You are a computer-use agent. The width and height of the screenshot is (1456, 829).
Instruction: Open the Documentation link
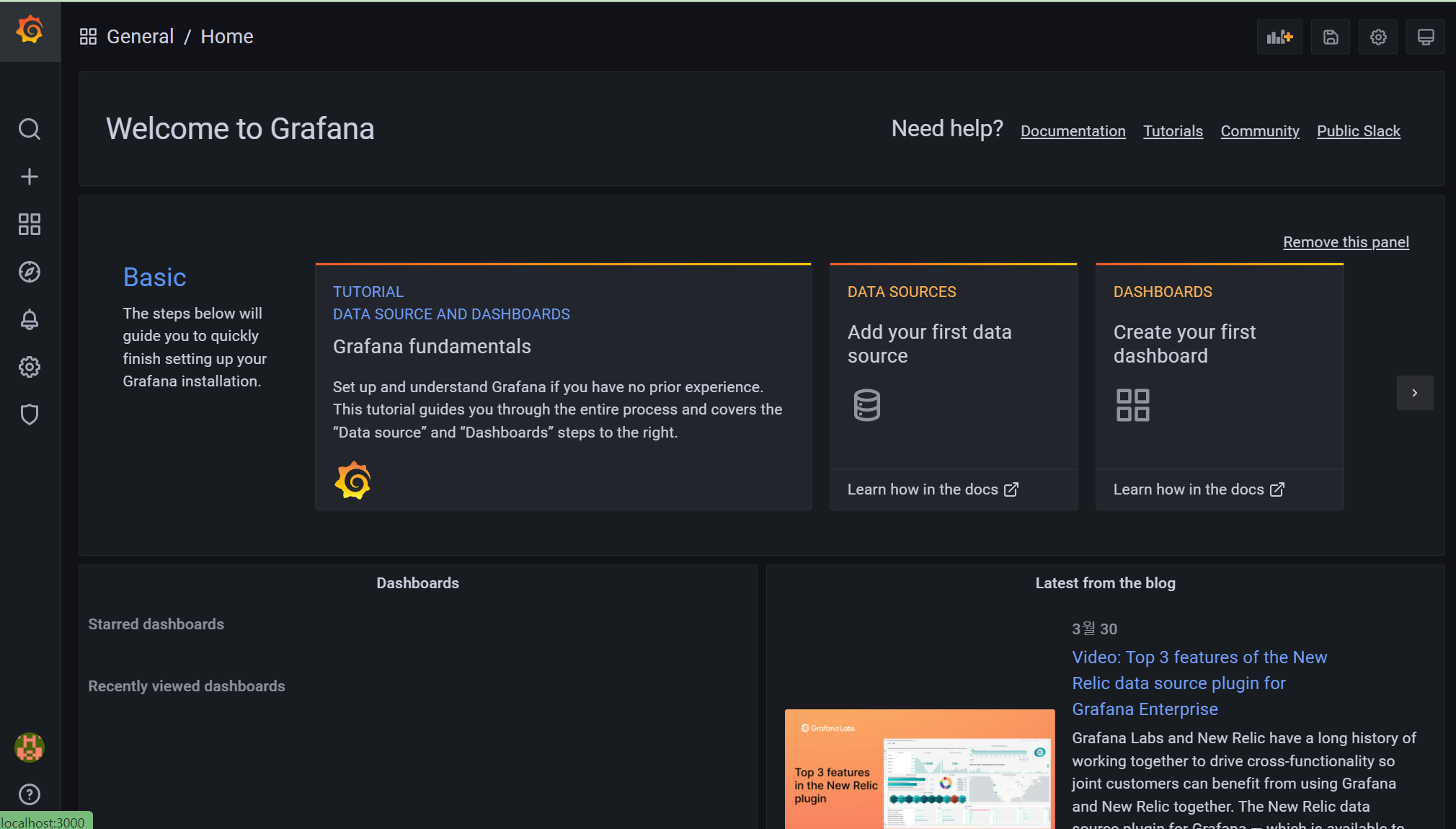[x=1073, y=130]
